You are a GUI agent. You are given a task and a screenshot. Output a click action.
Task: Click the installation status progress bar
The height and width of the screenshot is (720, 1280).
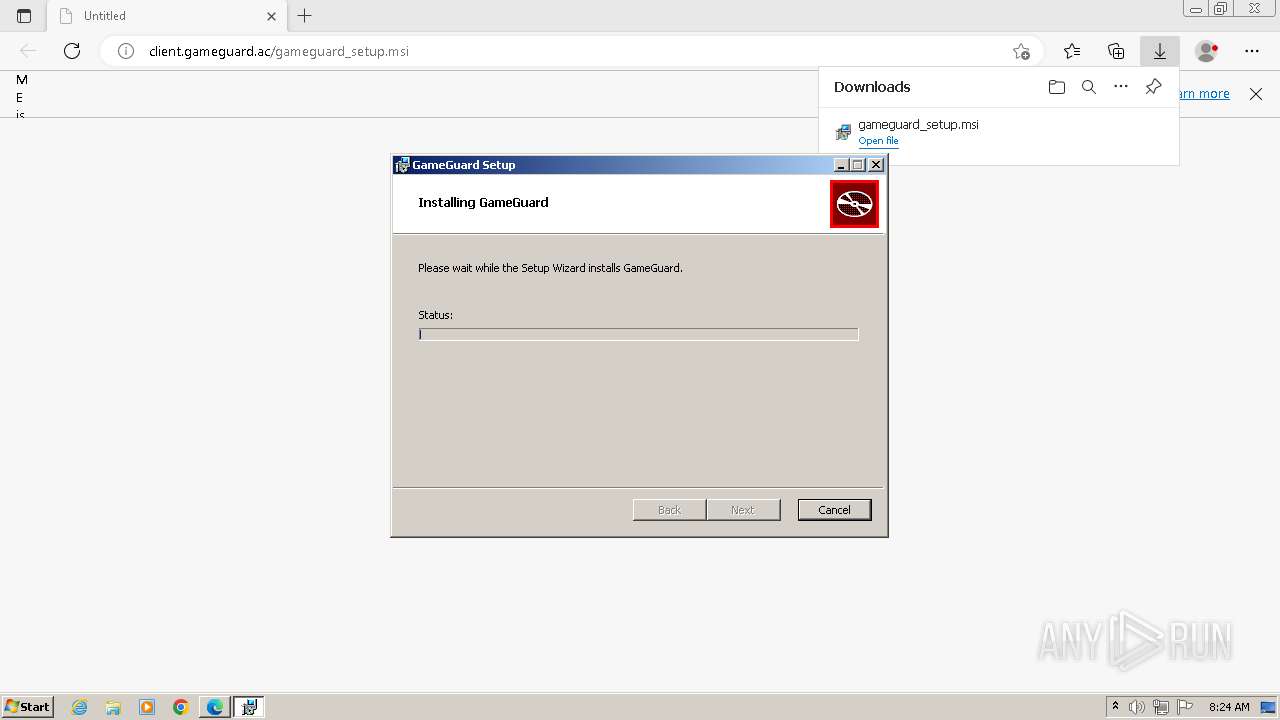[638, 334]
